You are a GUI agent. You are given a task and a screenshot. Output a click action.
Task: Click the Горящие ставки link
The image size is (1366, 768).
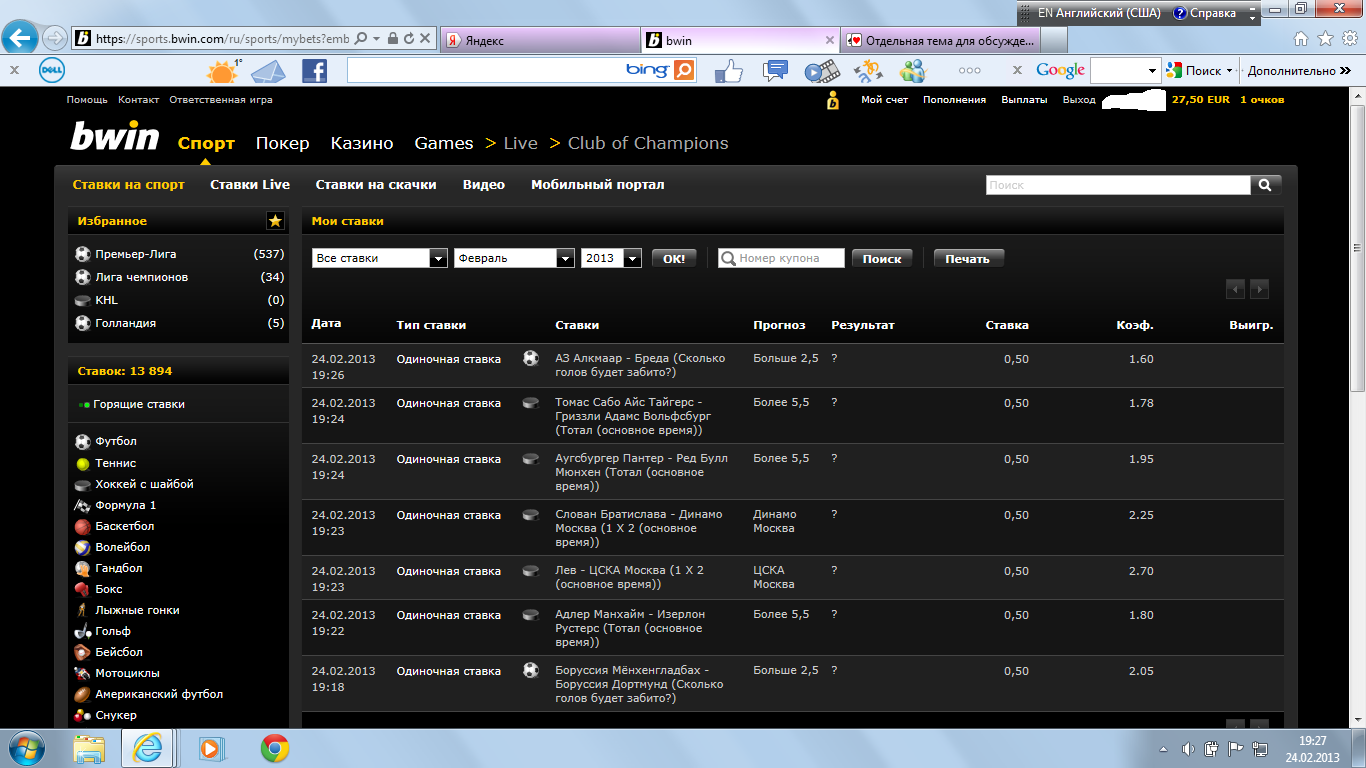(x=138, y=404)
